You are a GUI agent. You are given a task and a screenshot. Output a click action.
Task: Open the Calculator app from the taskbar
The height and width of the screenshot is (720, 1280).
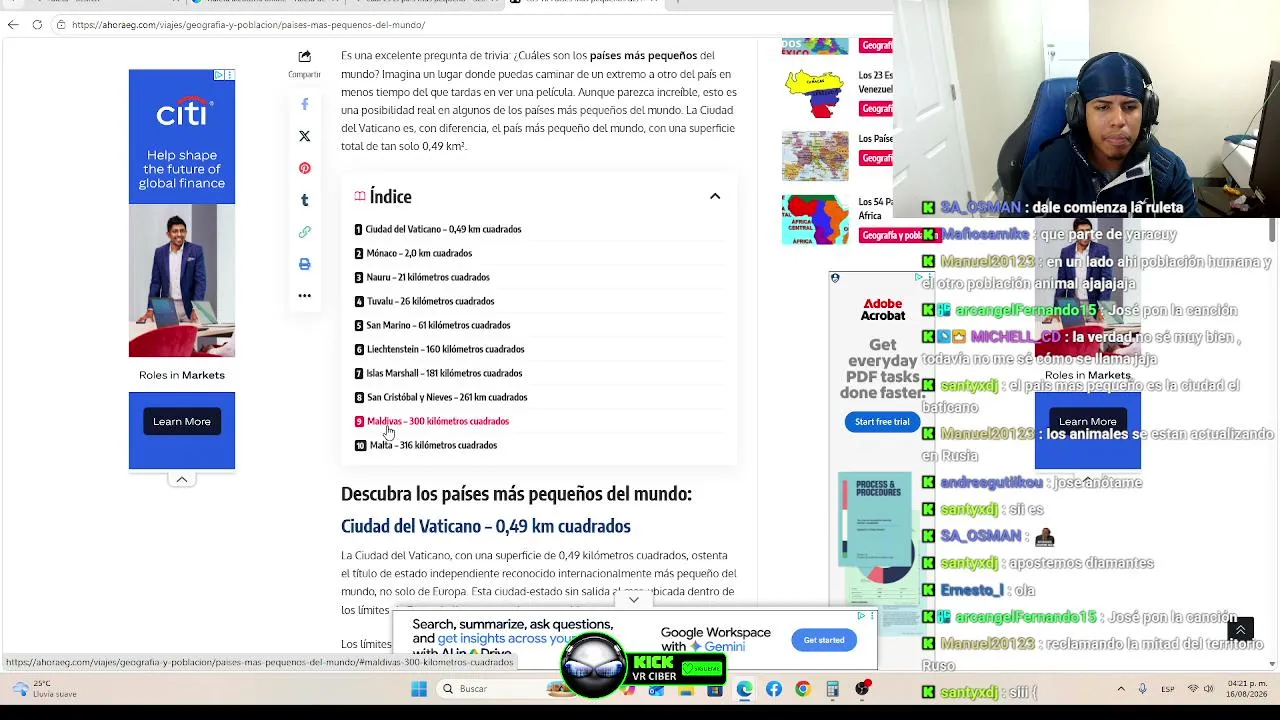[x=832, y=689]
